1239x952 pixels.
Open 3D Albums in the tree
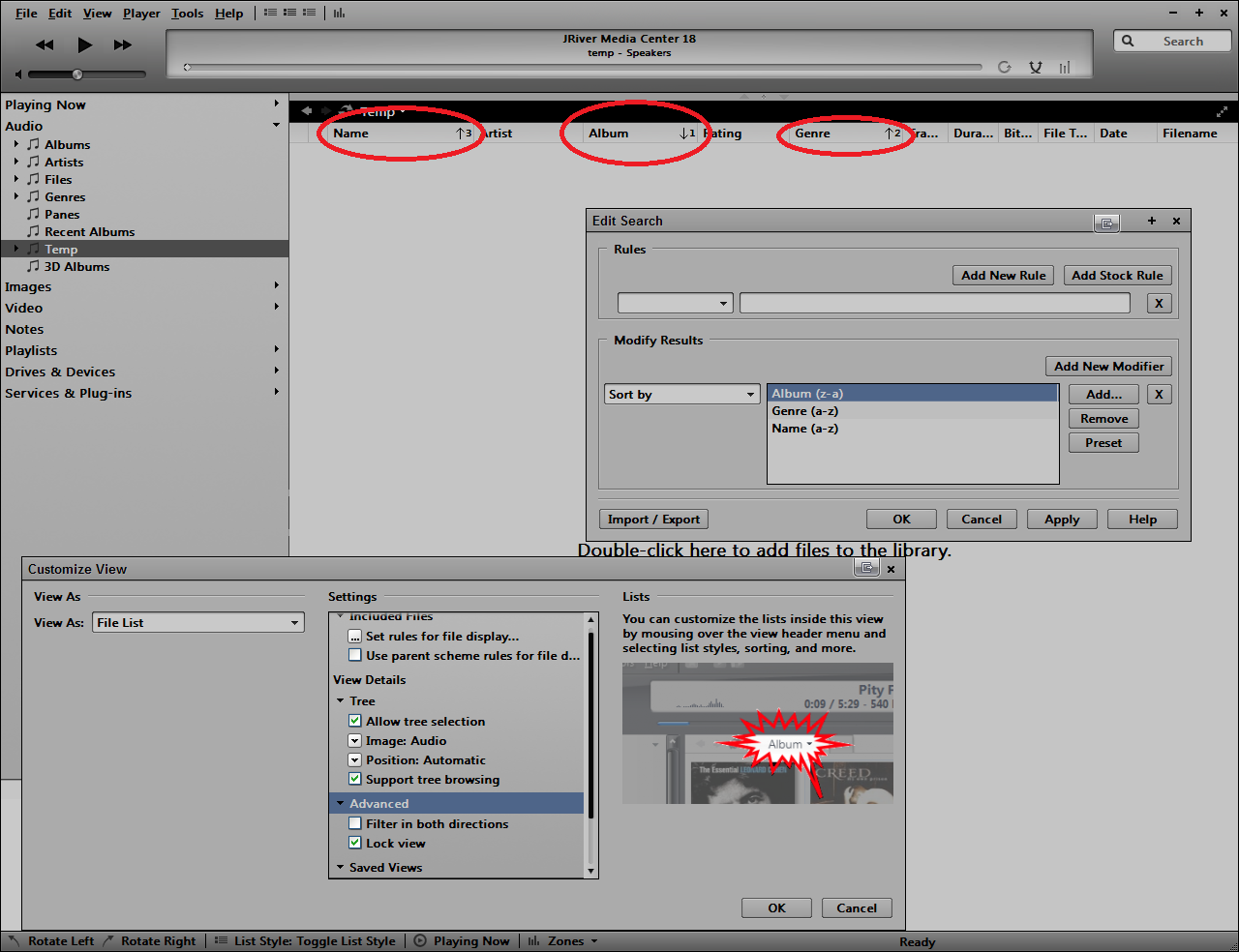point(76,267)
